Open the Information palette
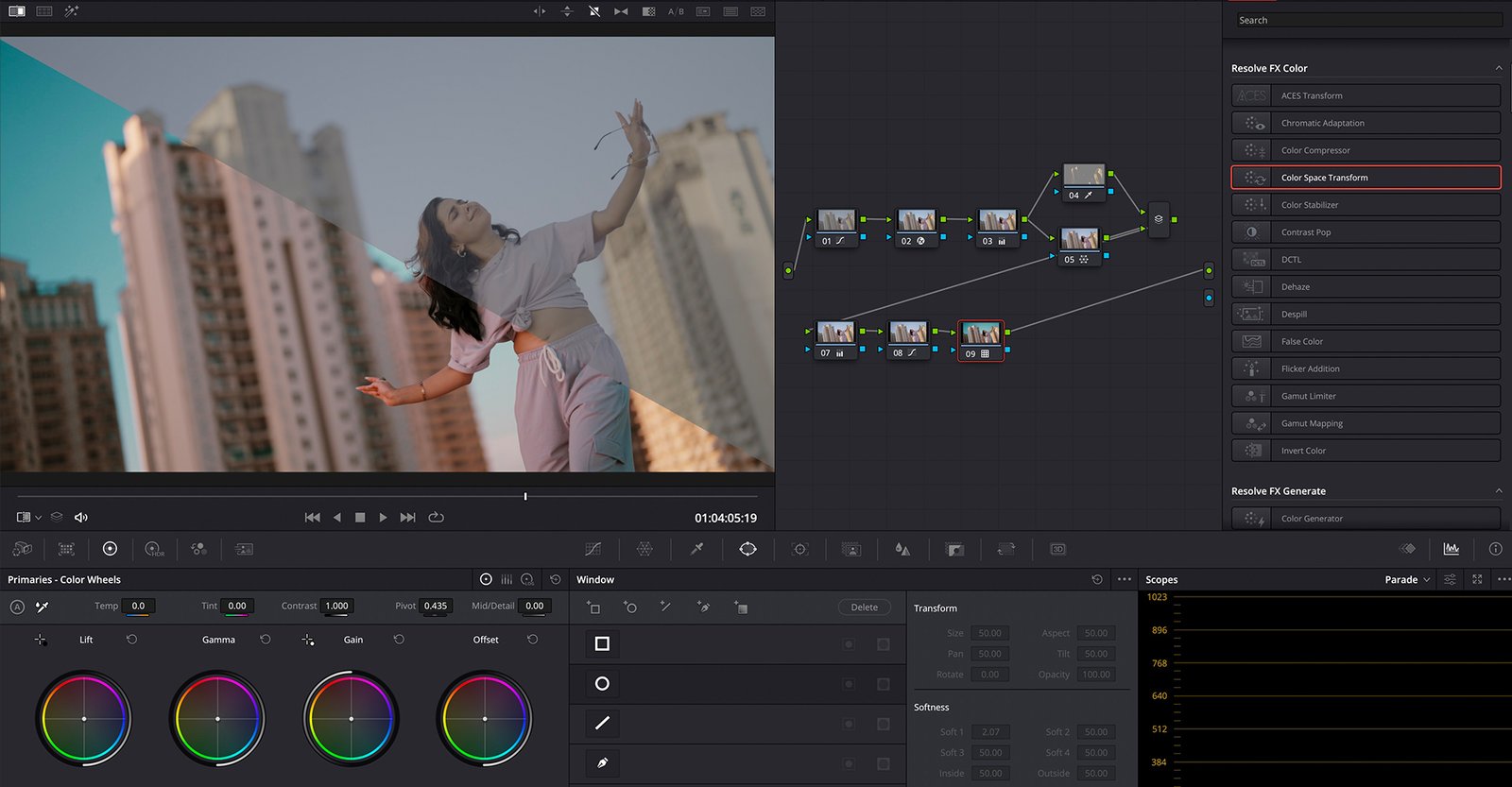 click(x=1495, y=549)
